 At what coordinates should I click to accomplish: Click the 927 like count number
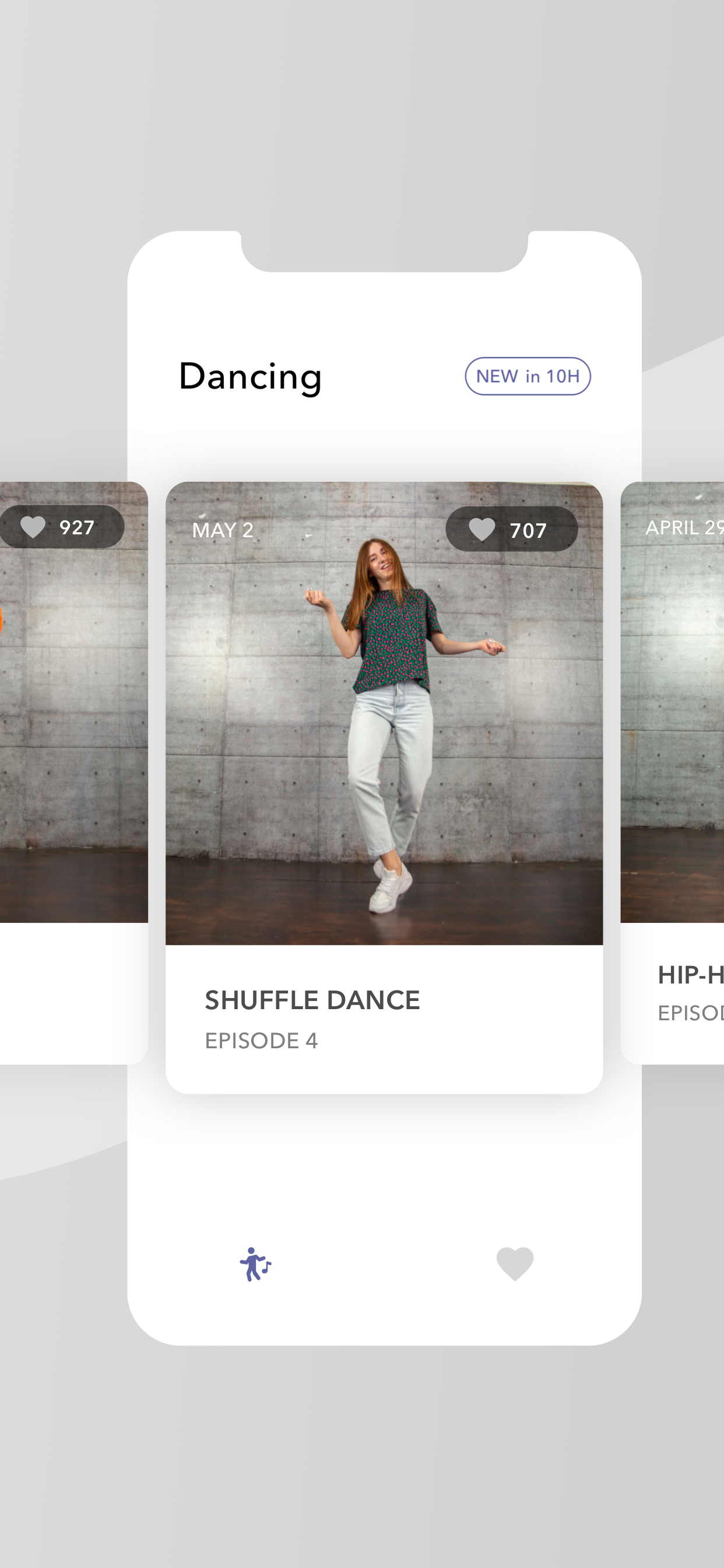[77, 527]
